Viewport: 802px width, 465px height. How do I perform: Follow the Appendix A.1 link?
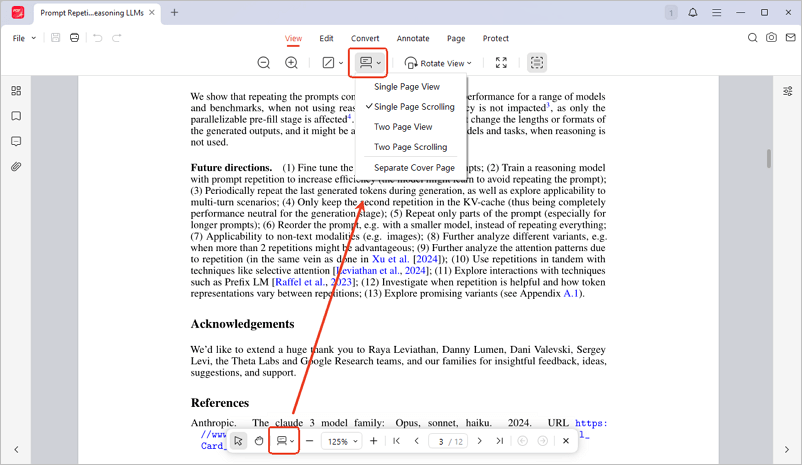(x=570, y=294)
